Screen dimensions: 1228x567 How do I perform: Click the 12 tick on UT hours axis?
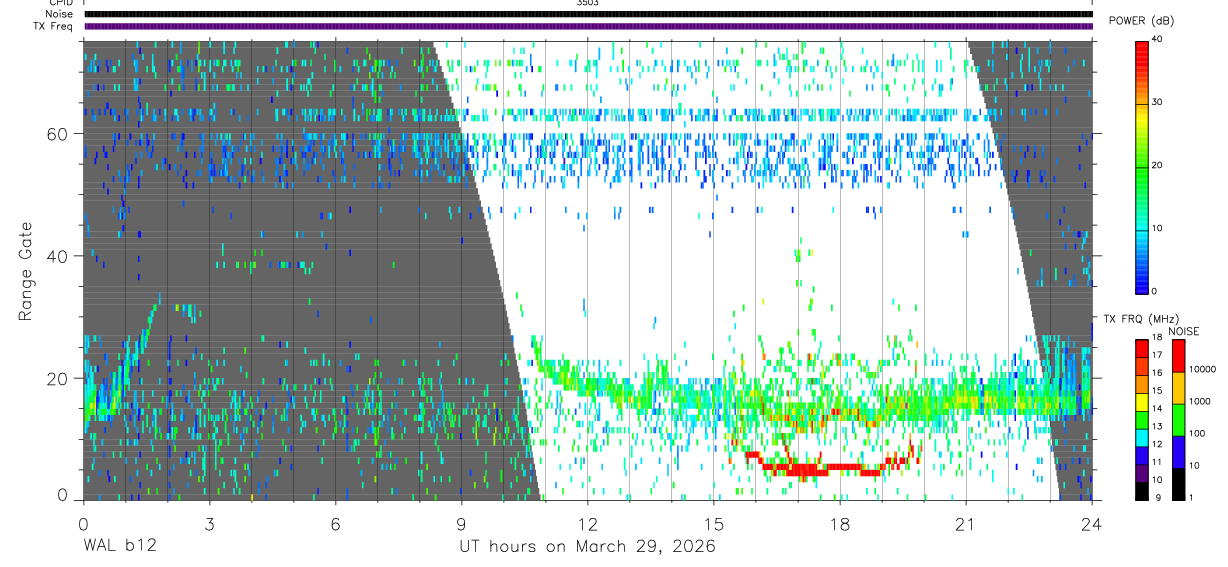tap(588, 523)
